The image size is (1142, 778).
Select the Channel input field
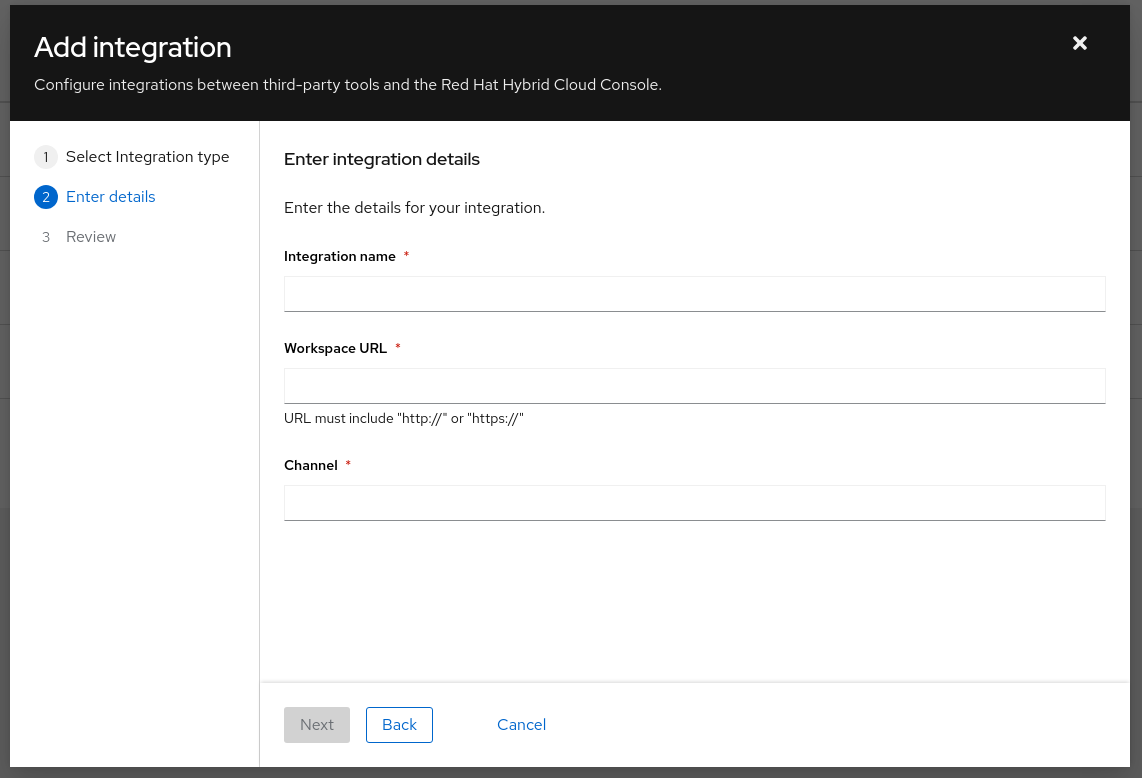(694, 503)
